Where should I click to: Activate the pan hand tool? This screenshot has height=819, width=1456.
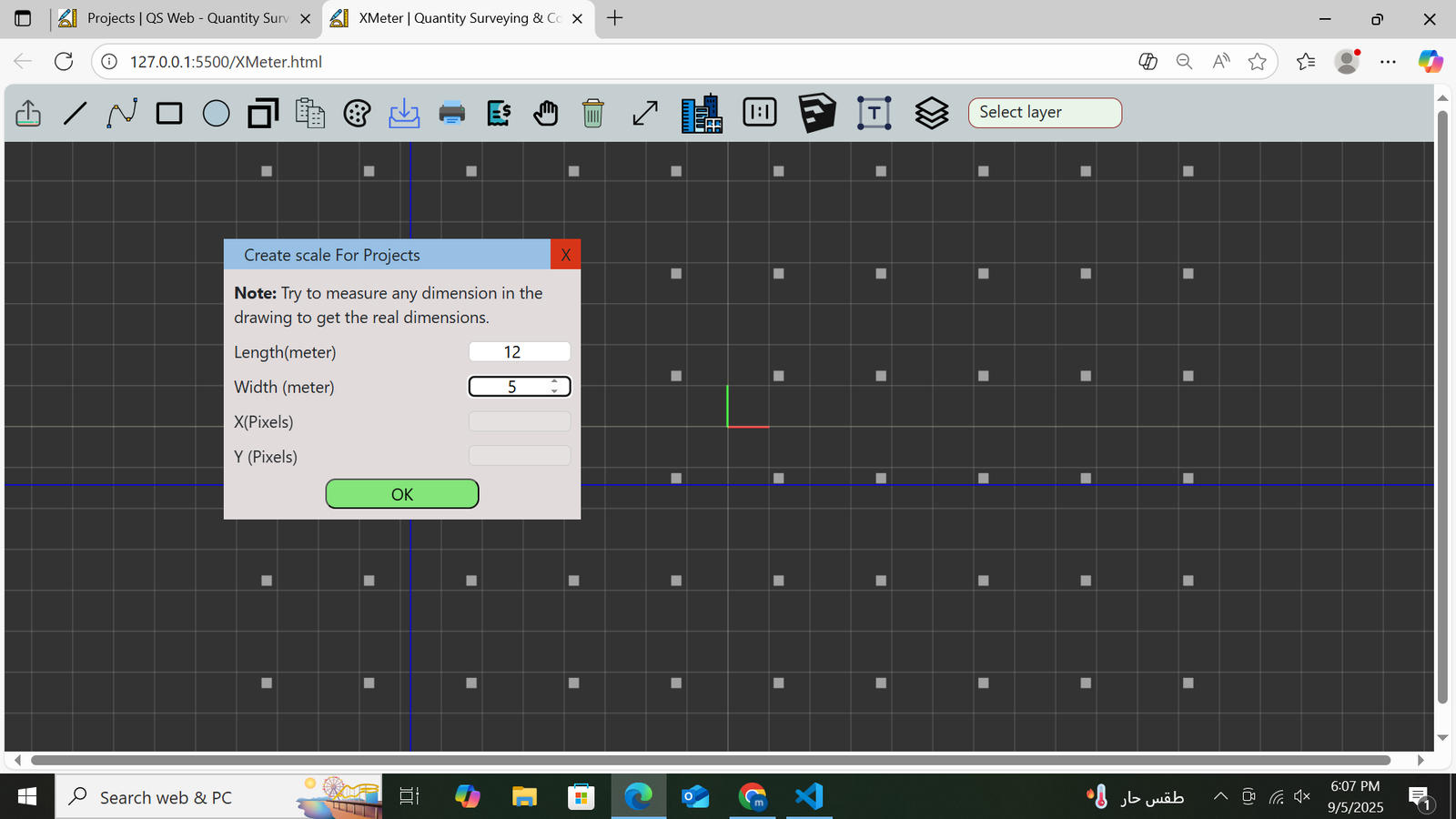click(546, 113)
